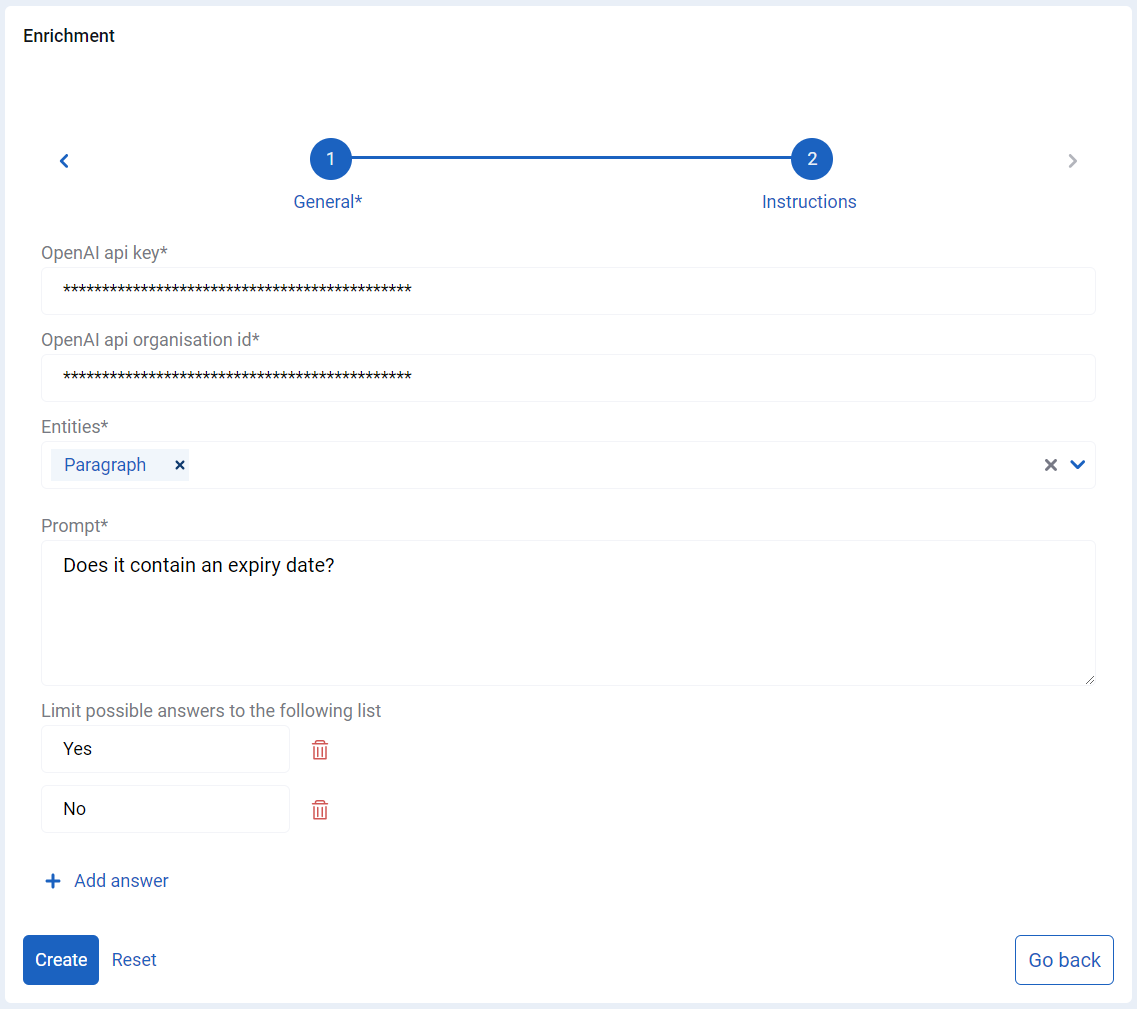Edit the No answer field
This screenshot has width=1137, height=1009.
pyautogui.click(x=165, y=809)
